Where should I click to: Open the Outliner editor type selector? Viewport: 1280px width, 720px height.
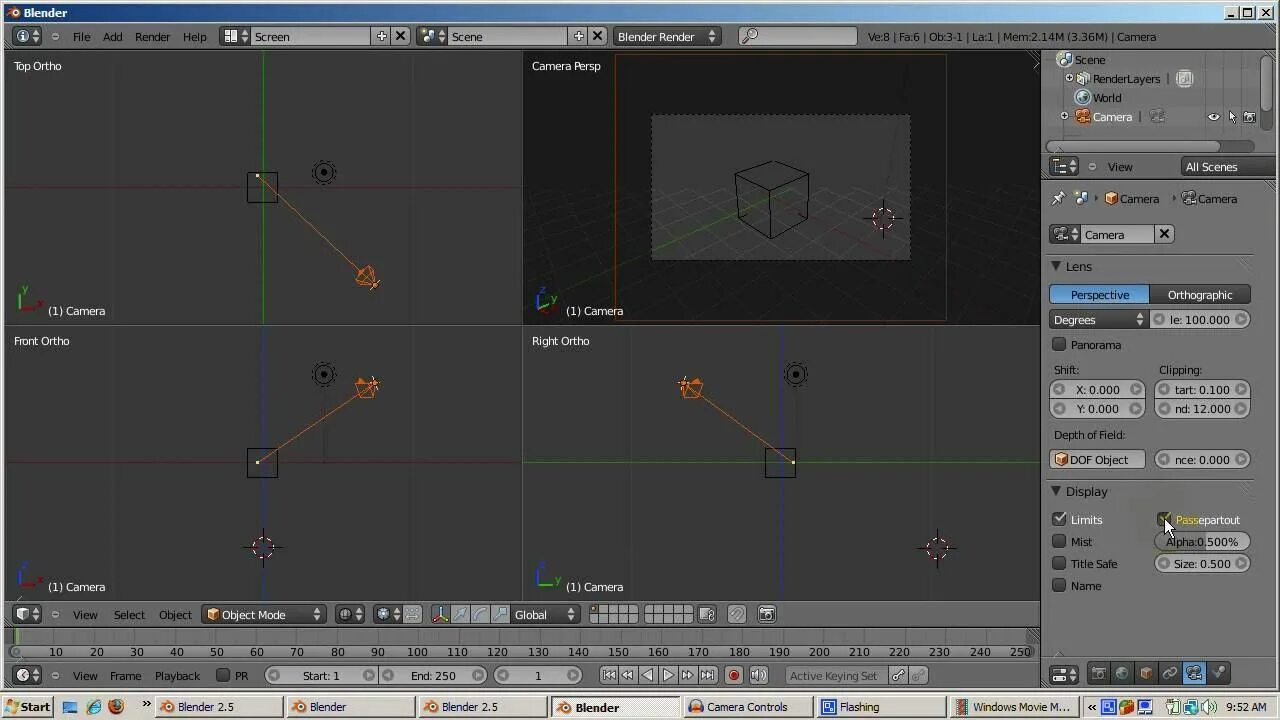pos(1064,167)
